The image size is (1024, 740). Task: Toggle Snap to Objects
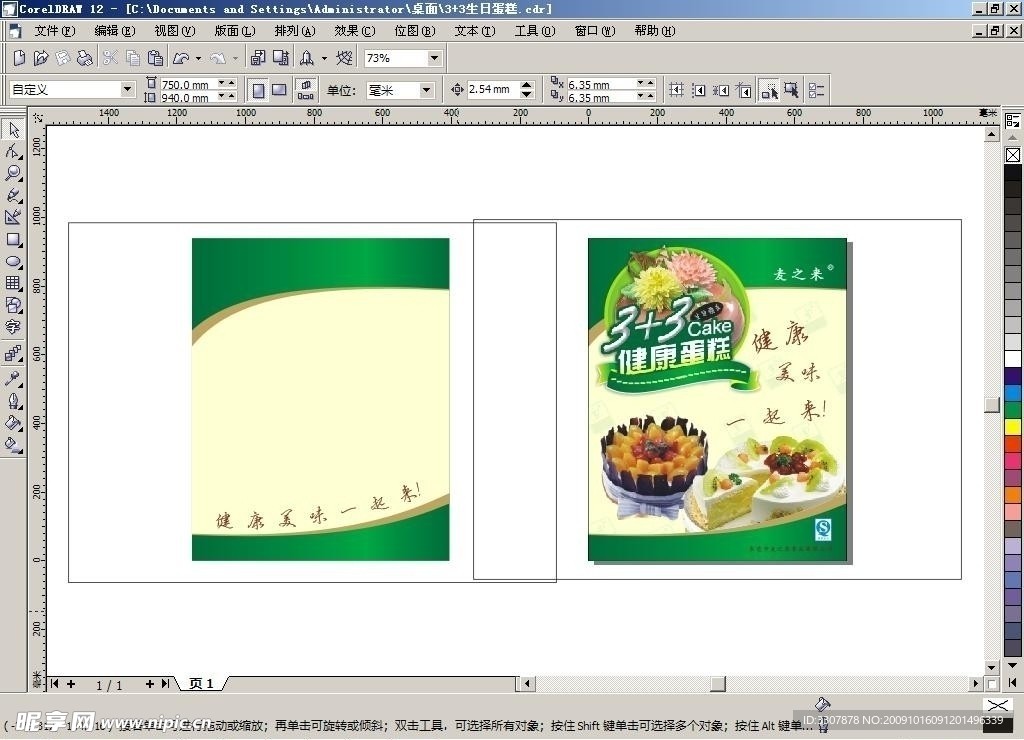(x=721, y=90)
